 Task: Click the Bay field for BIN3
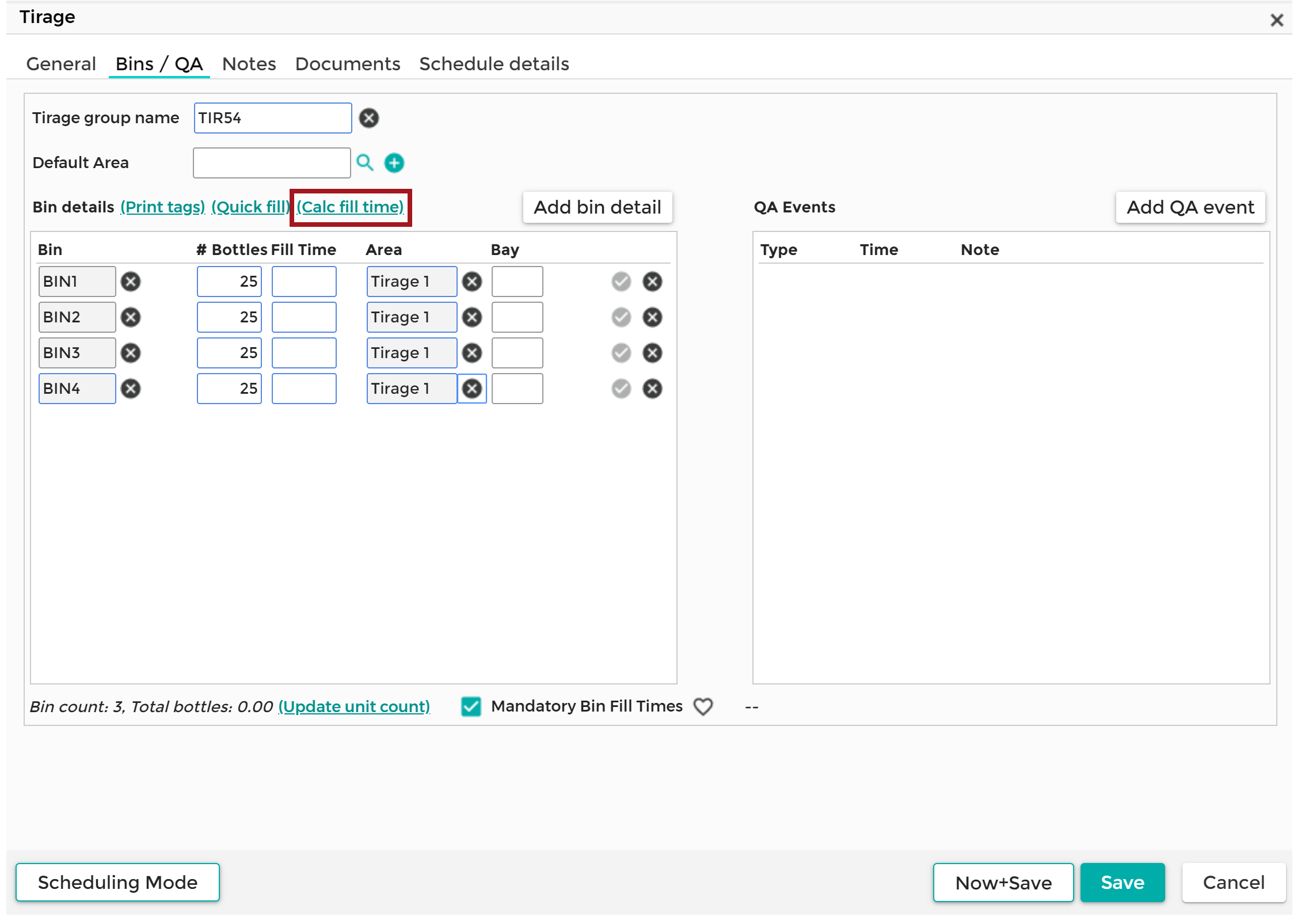tap(517, 353)
